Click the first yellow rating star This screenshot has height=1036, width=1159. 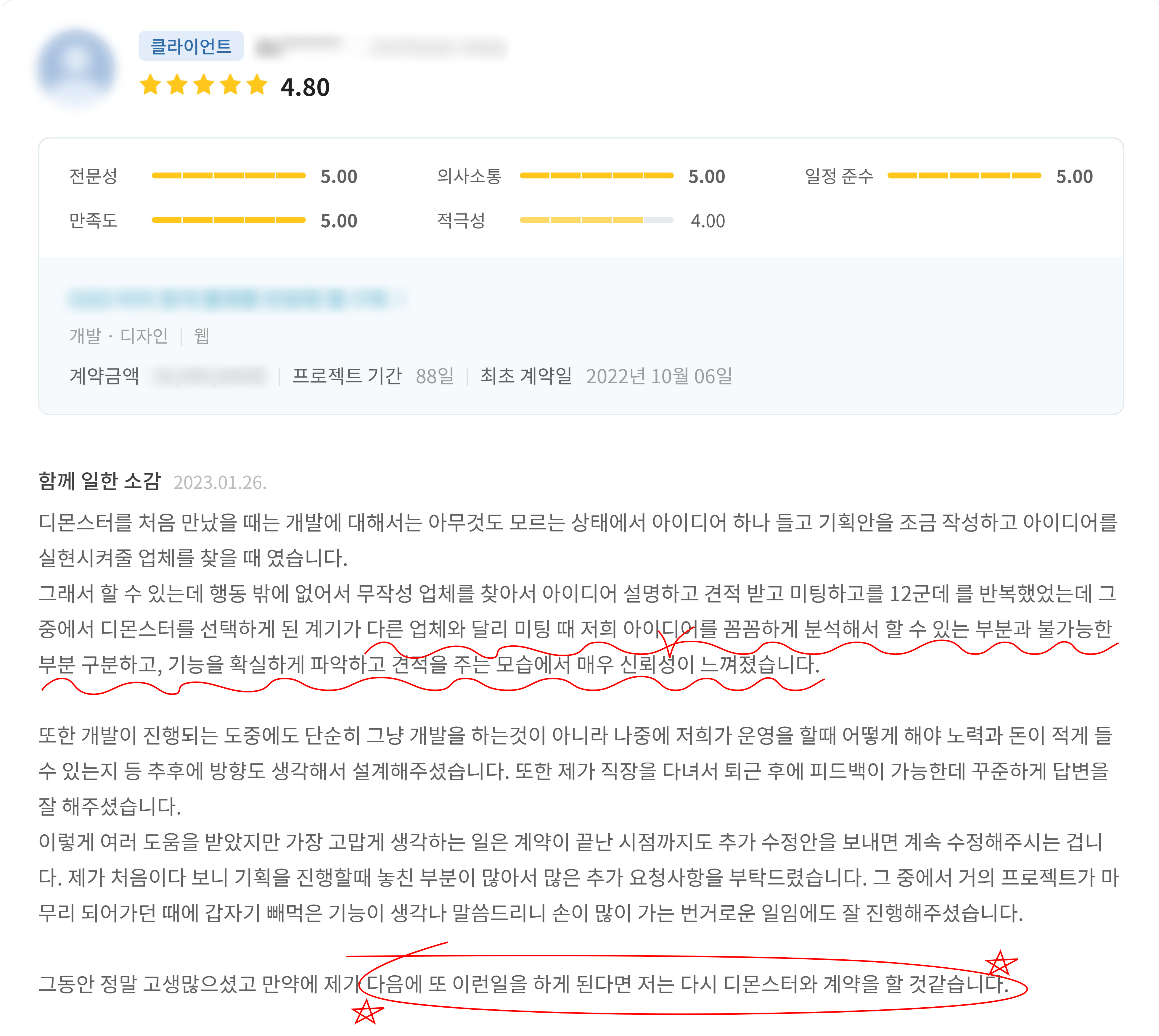pos(150,85)
